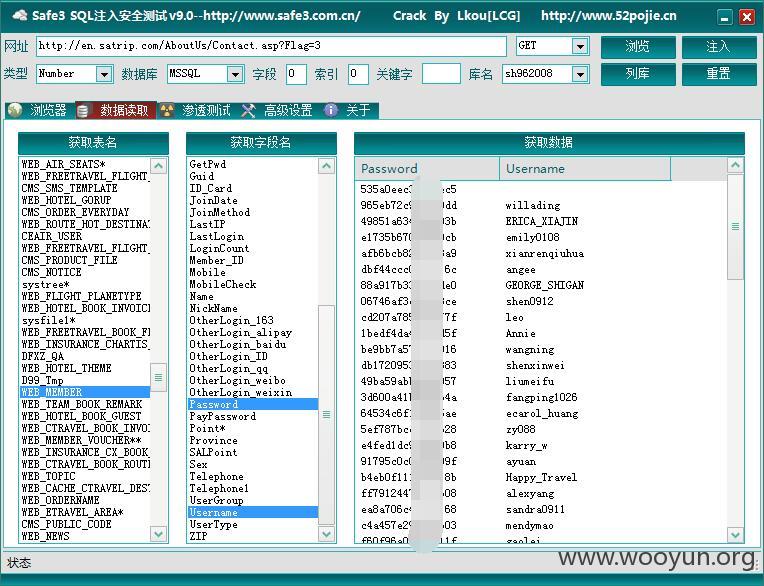Click the ERICA_XIAJIN username row

point(541,221)
